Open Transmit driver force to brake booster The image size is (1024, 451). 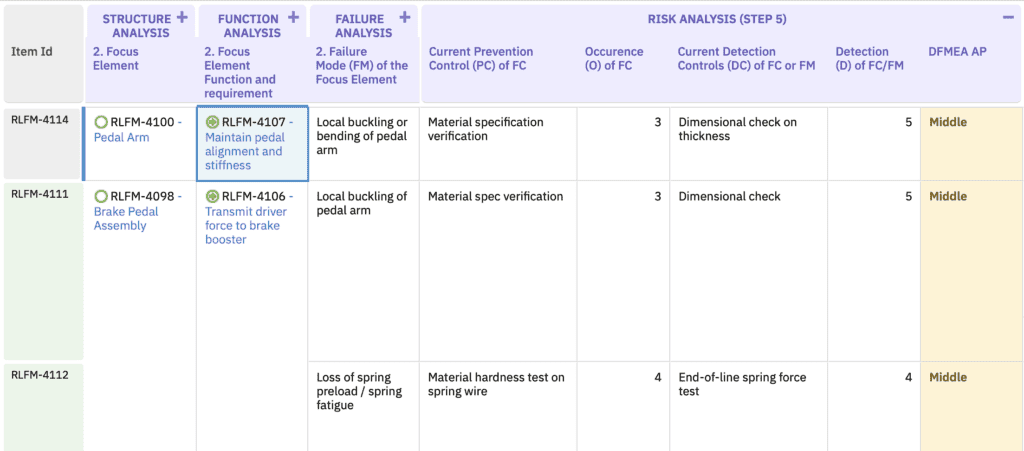click(x=246, y=225)
